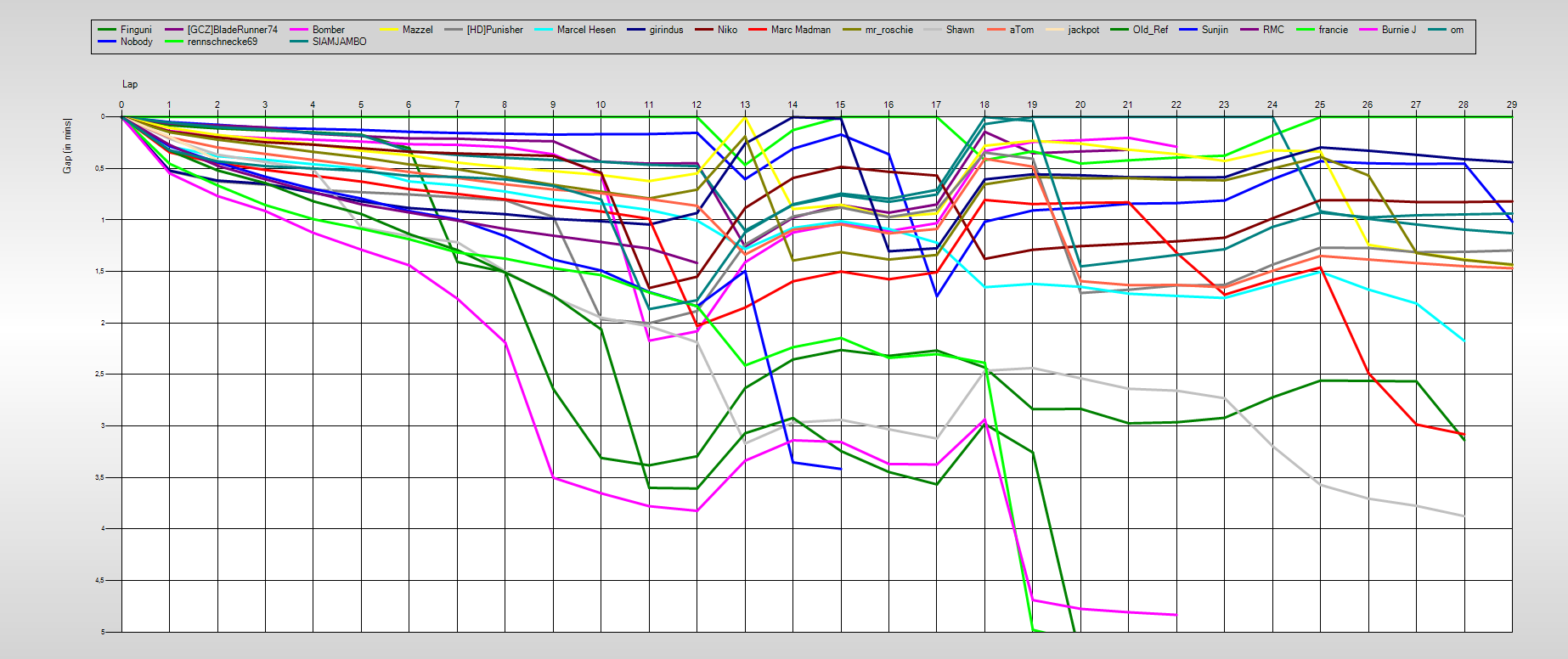Click the Old_Ref legend entry
1568x659 pixels.
(1150, 30)
